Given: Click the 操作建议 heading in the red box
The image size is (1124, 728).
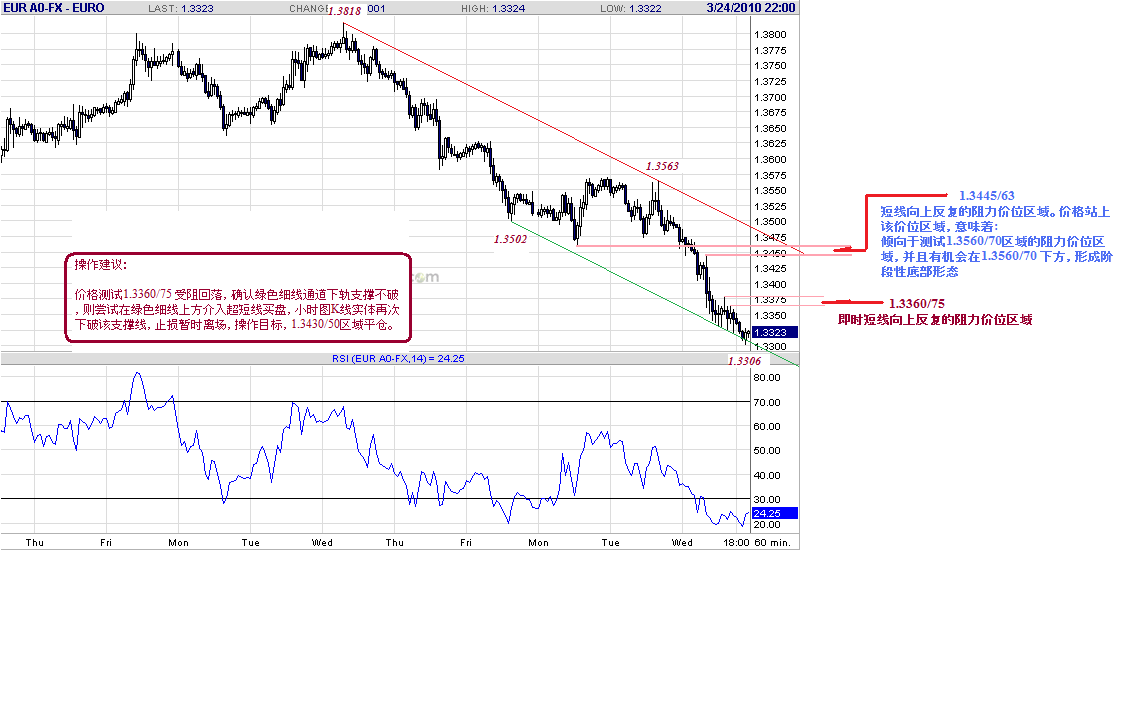Looking at the screenshot, I should 100,264.
